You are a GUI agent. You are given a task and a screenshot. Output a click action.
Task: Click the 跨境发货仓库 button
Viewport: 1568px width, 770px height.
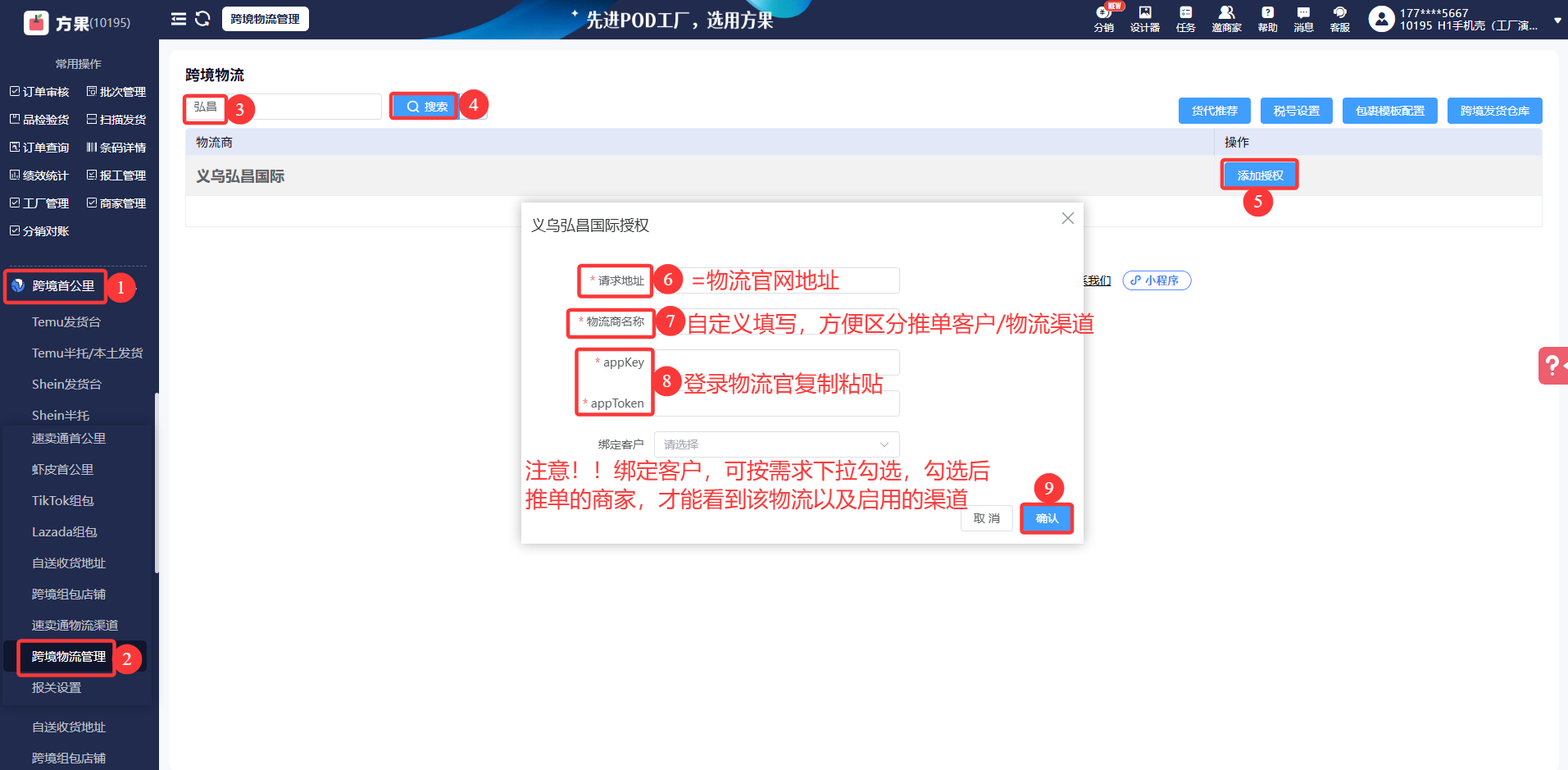[1495, 111]
